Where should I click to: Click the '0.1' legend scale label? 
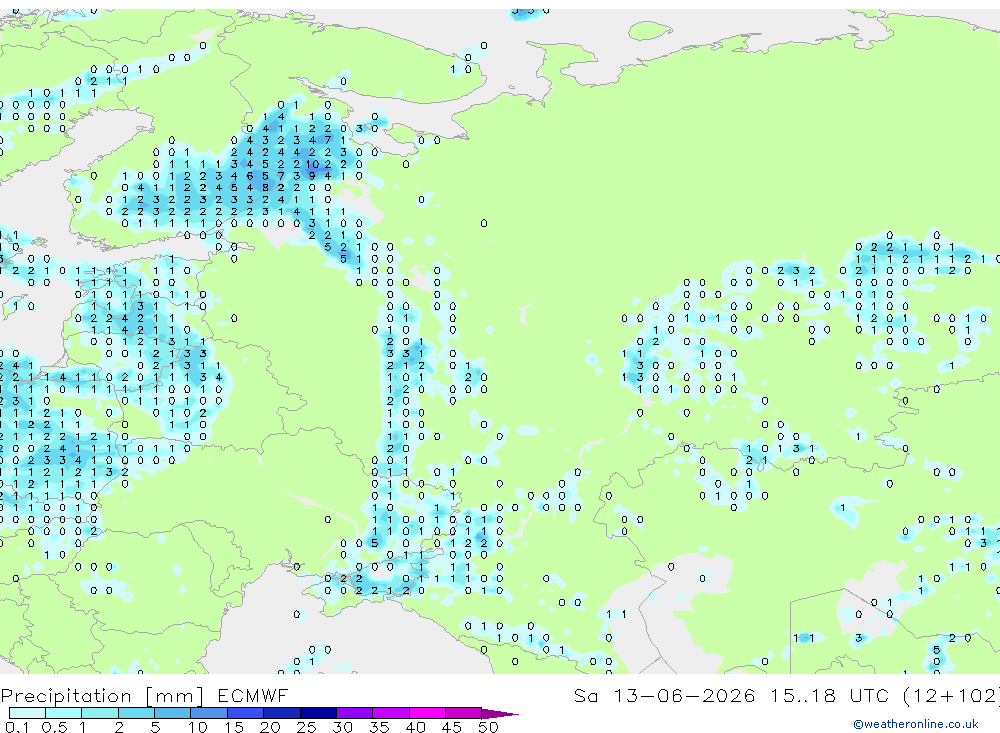(x=17, y=727)
